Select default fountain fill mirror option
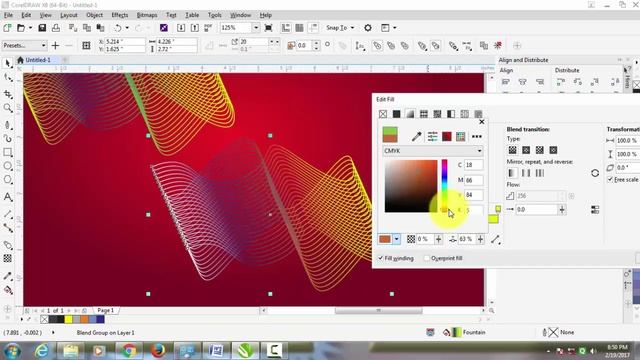This screenshot has height=360, width=640. point(512,173)
